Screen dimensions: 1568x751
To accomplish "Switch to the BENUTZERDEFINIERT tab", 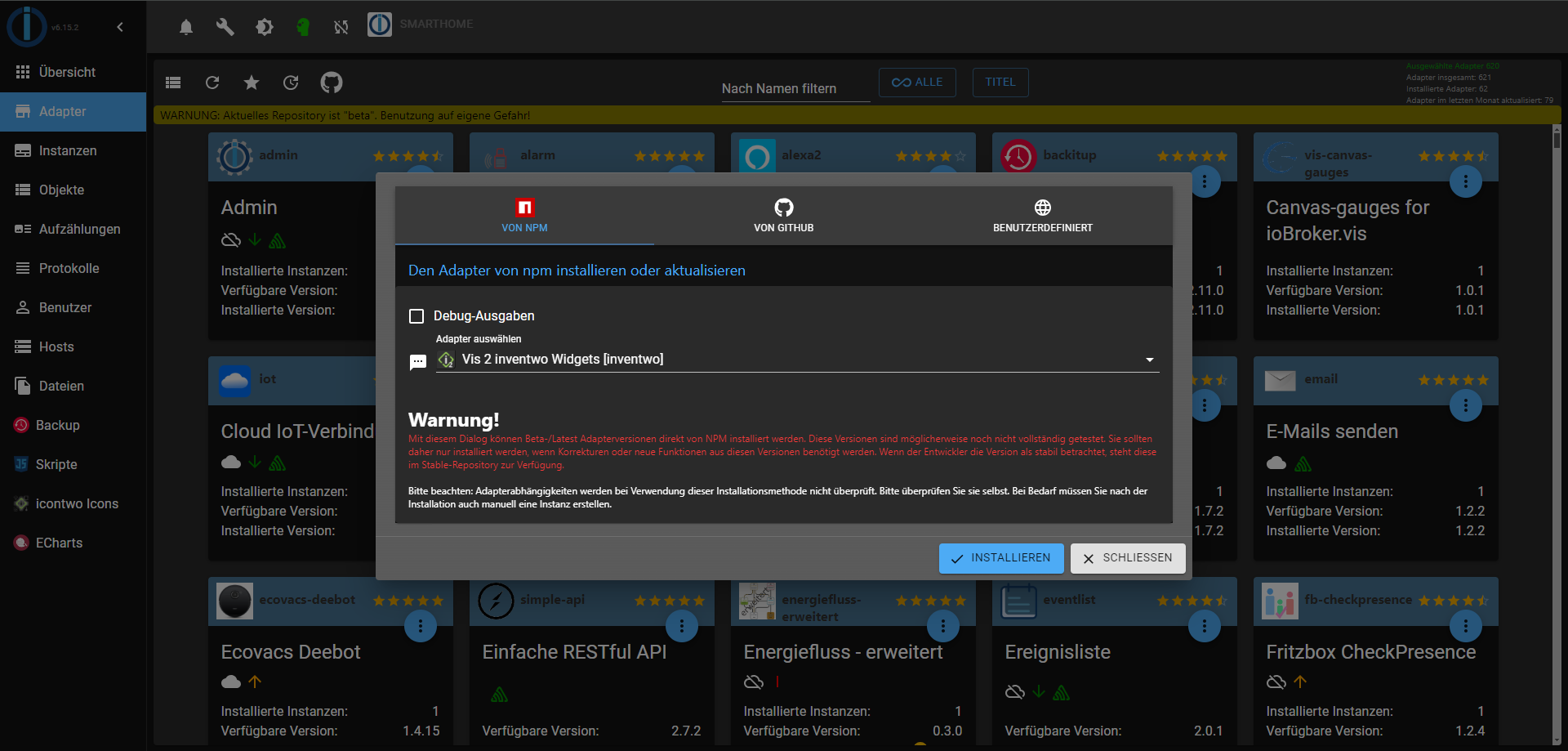I will pyautogui.click(x=1043, y=216).
